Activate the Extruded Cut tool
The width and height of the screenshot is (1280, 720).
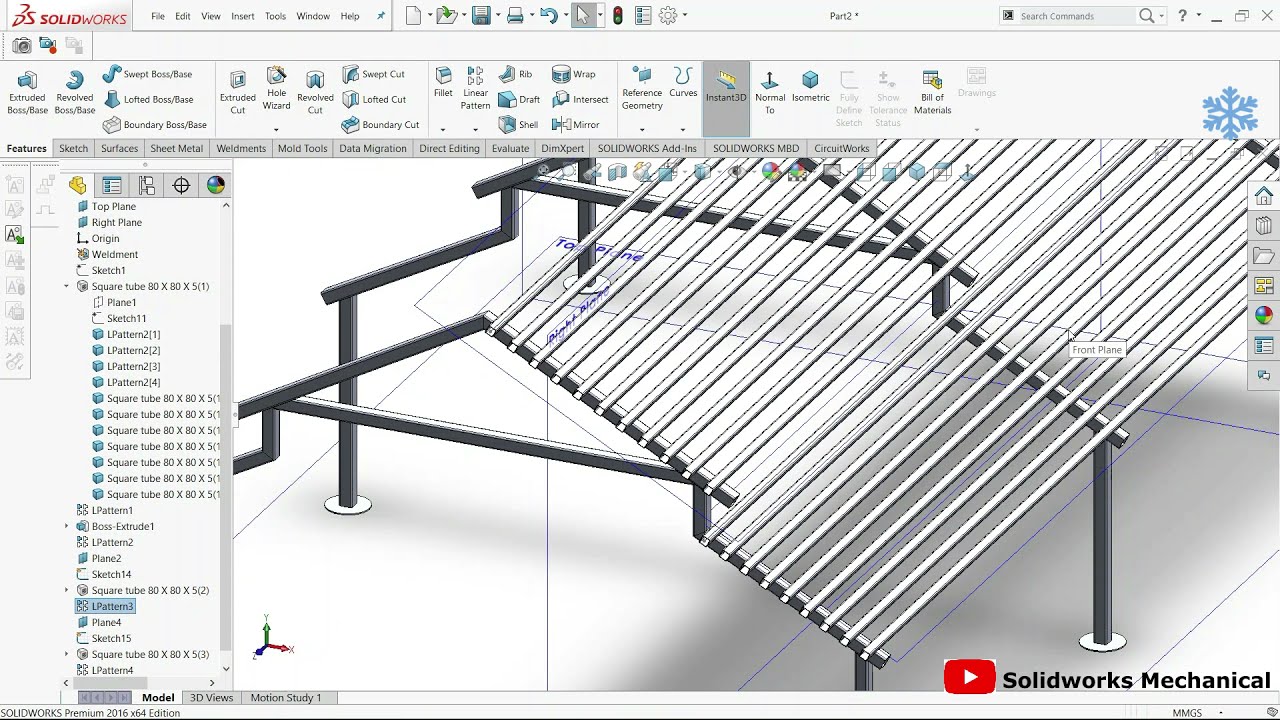click(237, 92)
